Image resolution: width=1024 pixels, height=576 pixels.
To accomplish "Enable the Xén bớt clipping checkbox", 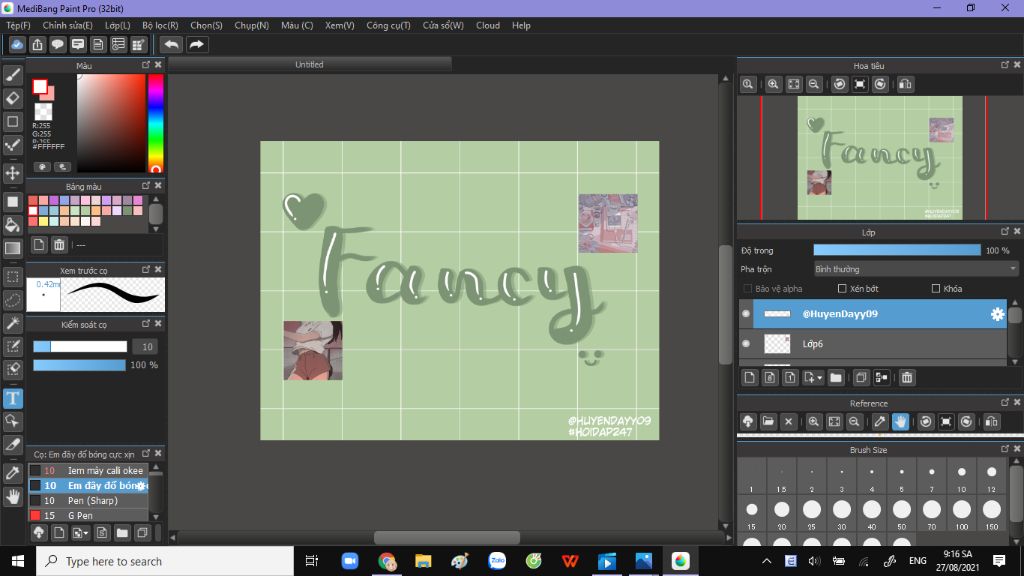I will pyautogui.click(x=842, y=289).
